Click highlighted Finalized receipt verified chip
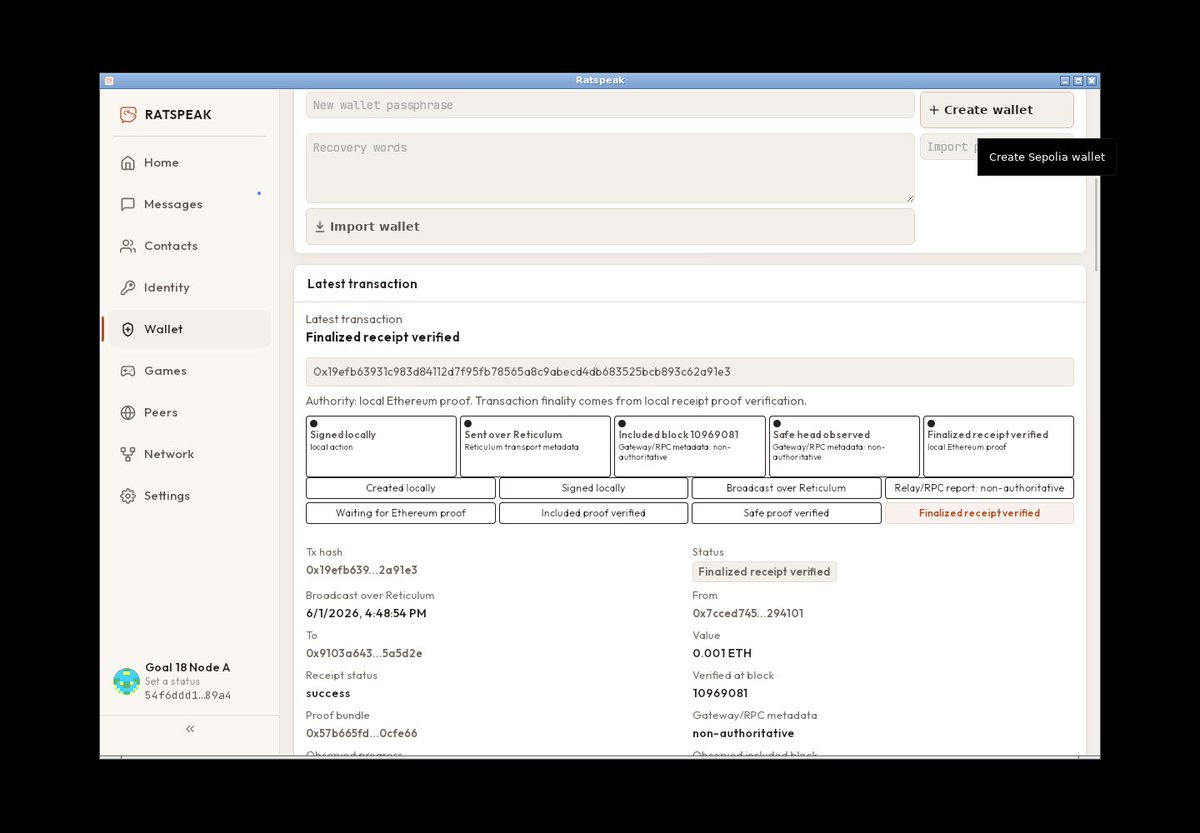 pos(979,513)
